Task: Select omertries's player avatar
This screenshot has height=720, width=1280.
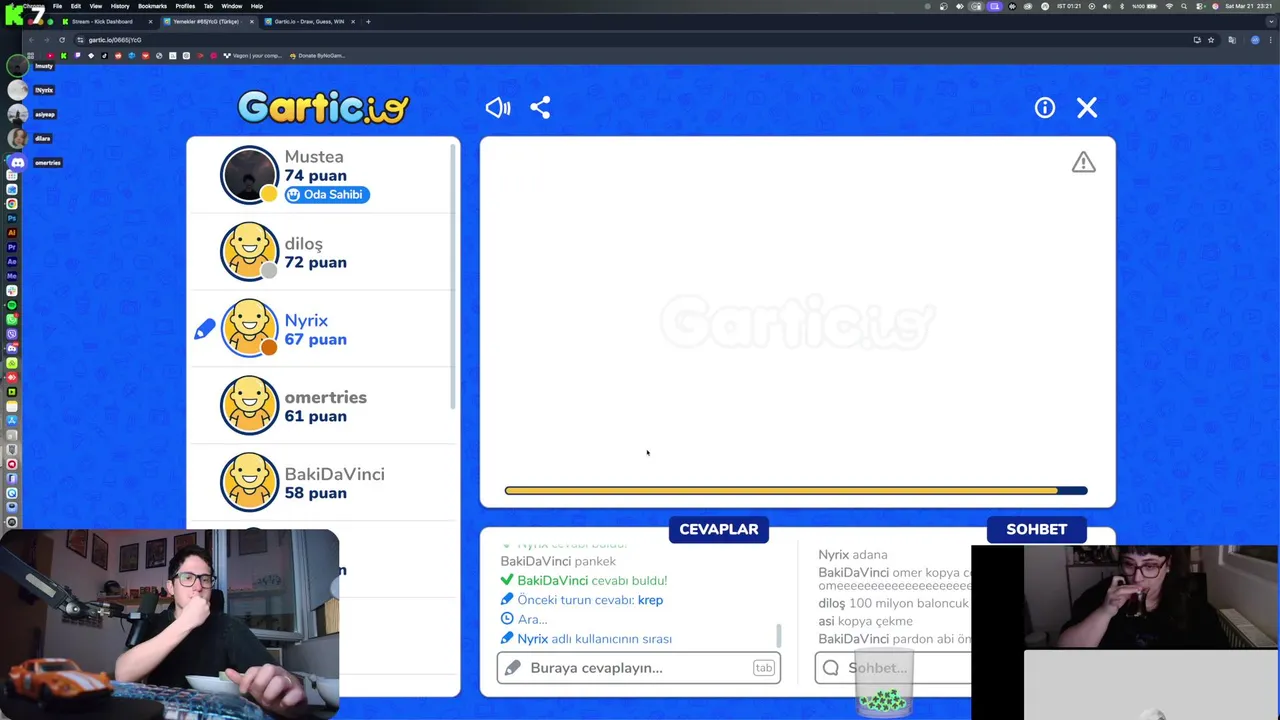Action: tap(249, 405)
